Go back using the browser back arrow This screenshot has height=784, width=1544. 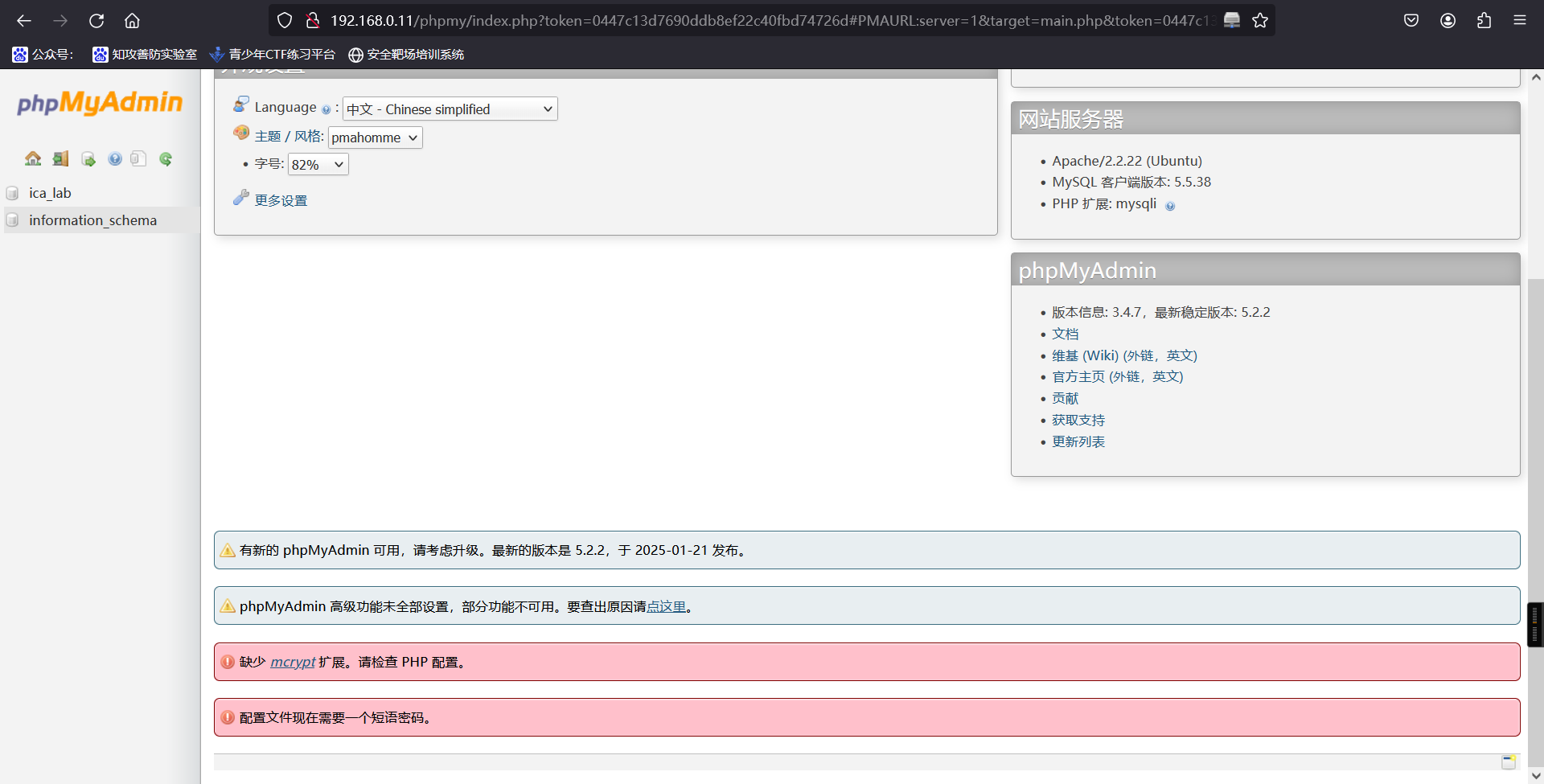(x=24, y=21)
